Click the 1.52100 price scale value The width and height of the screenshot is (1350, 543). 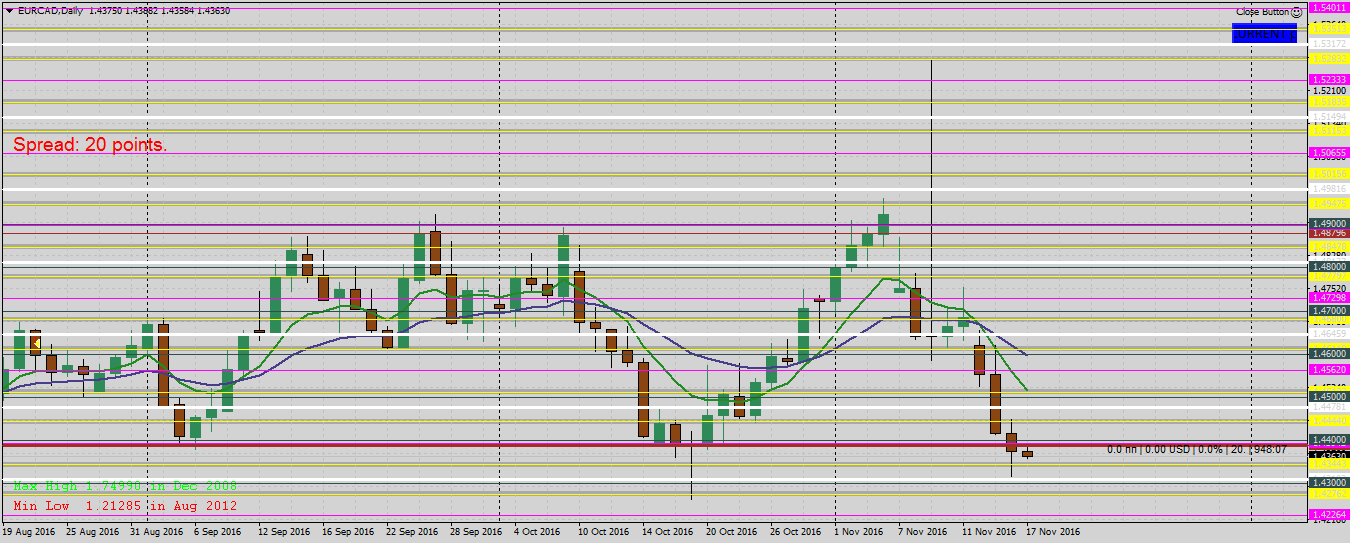pos(1329,90)
